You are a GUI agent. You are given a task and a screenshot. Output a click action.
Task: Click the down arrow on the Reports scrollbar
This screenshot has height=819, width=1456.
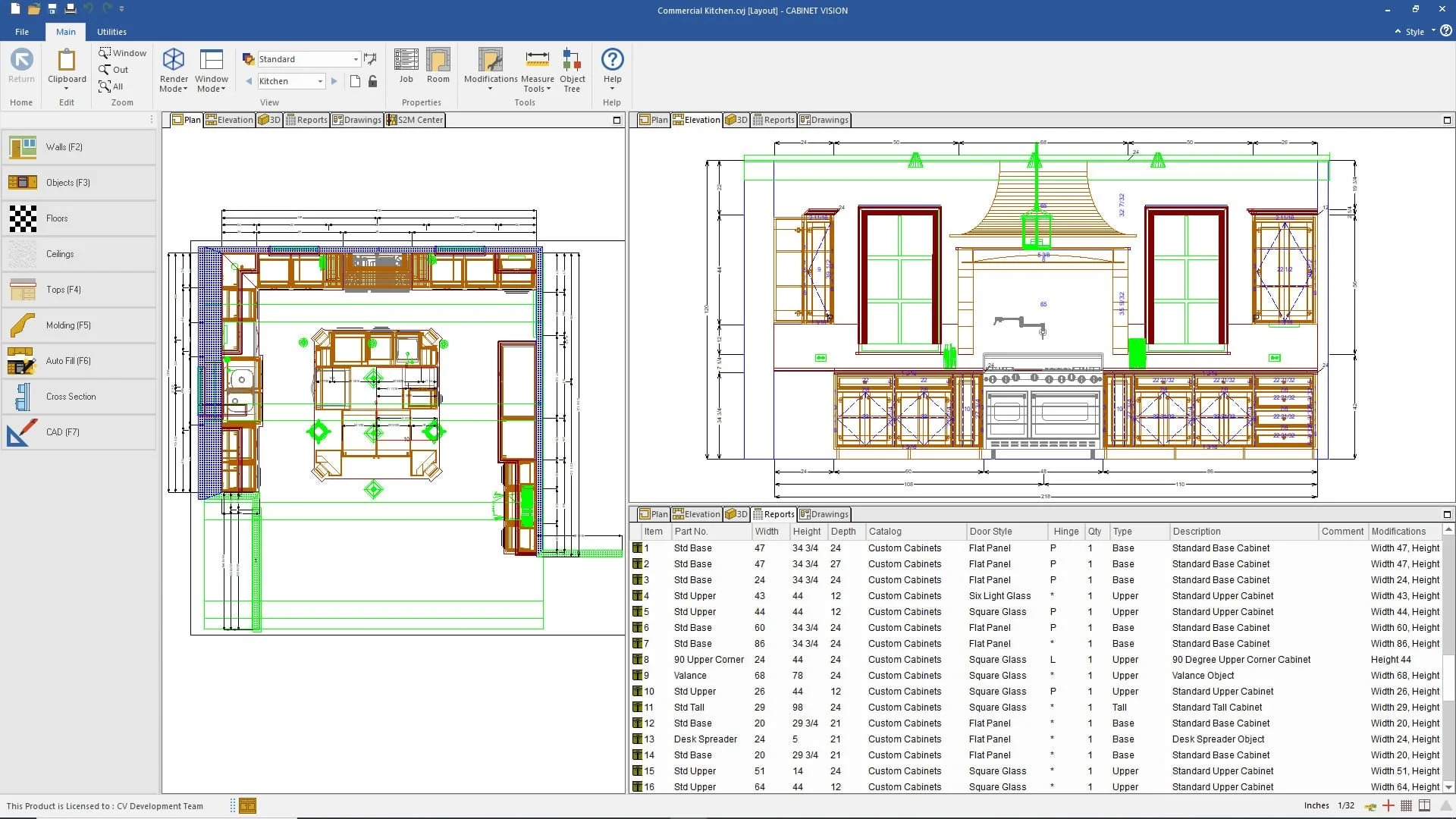point(1449,789)
